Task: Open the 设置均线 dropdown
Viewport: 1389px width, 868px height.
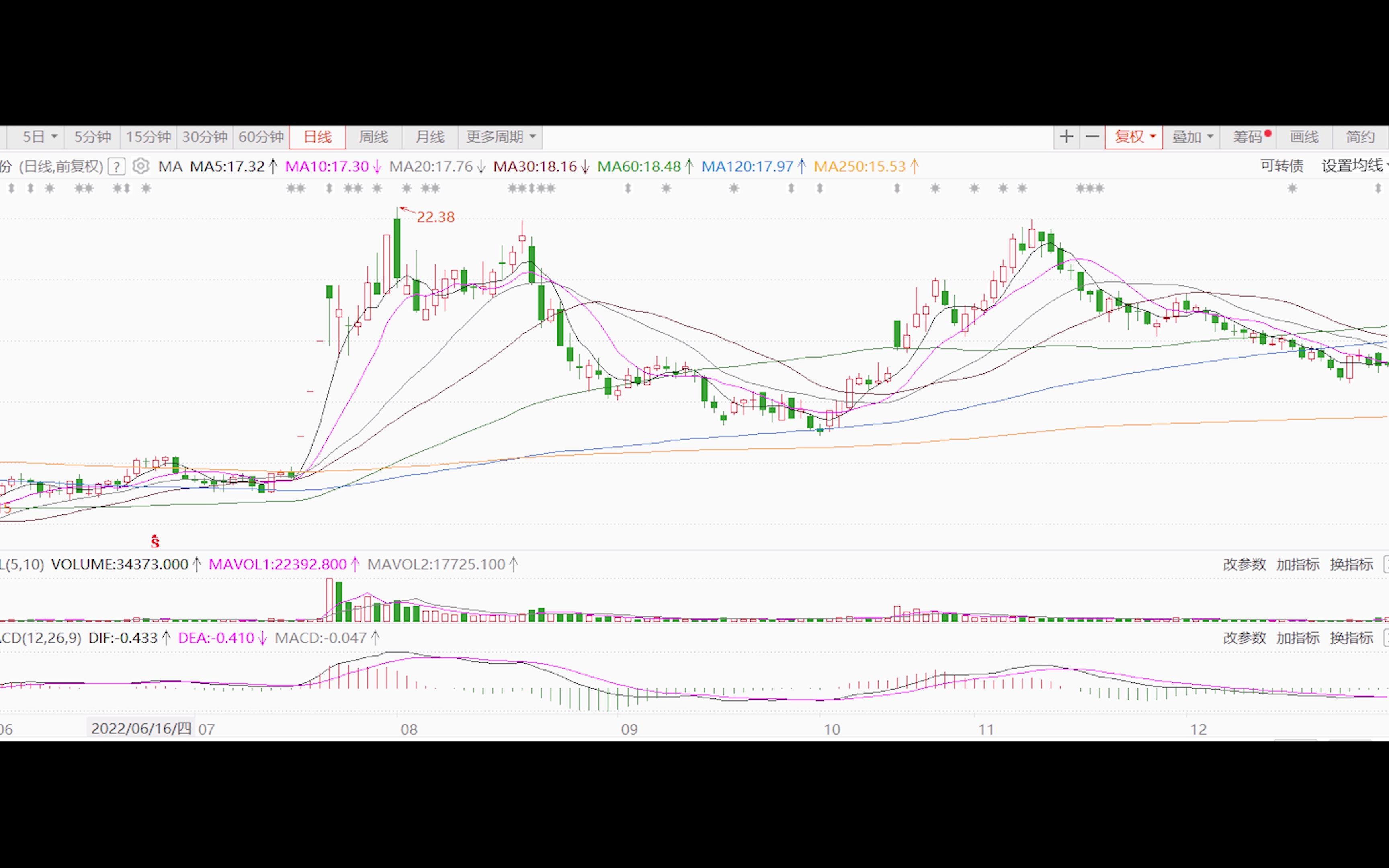Action: coord(1354,166)
